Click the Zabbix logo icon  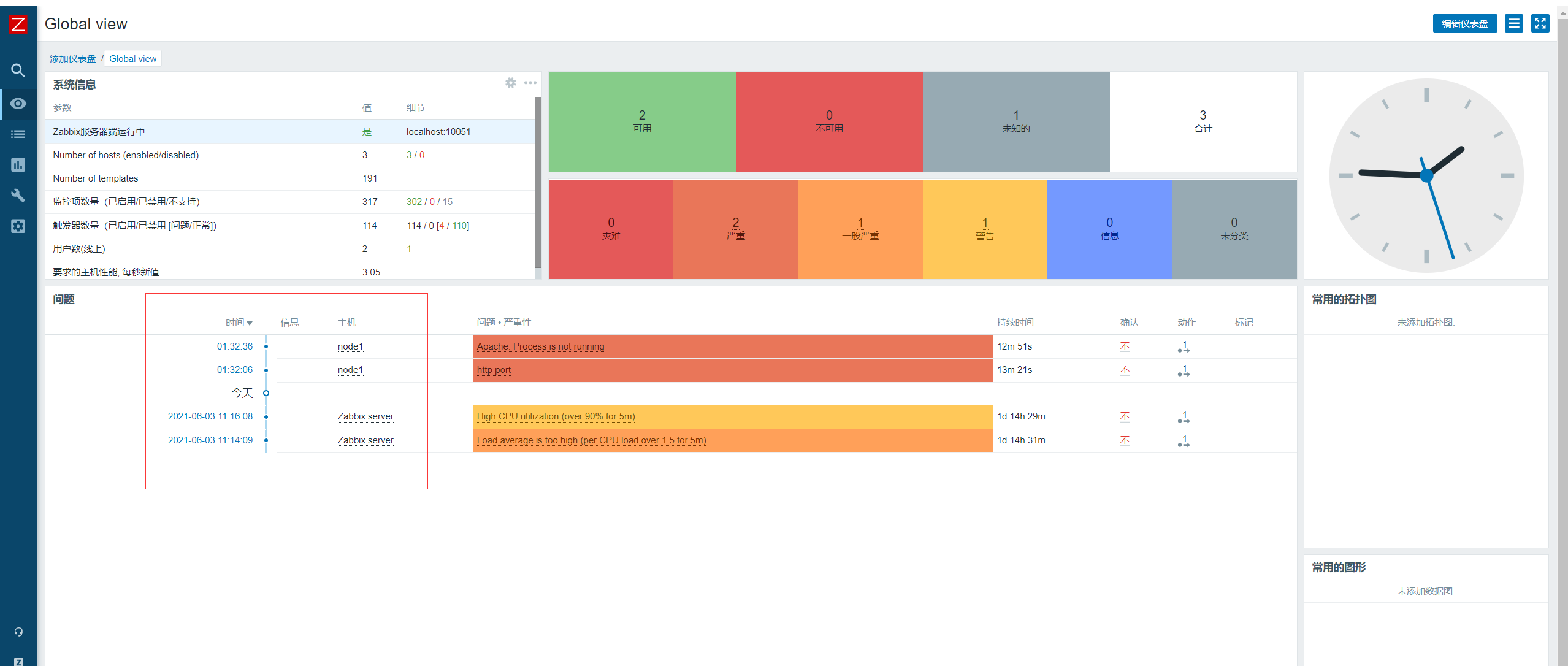18,25
